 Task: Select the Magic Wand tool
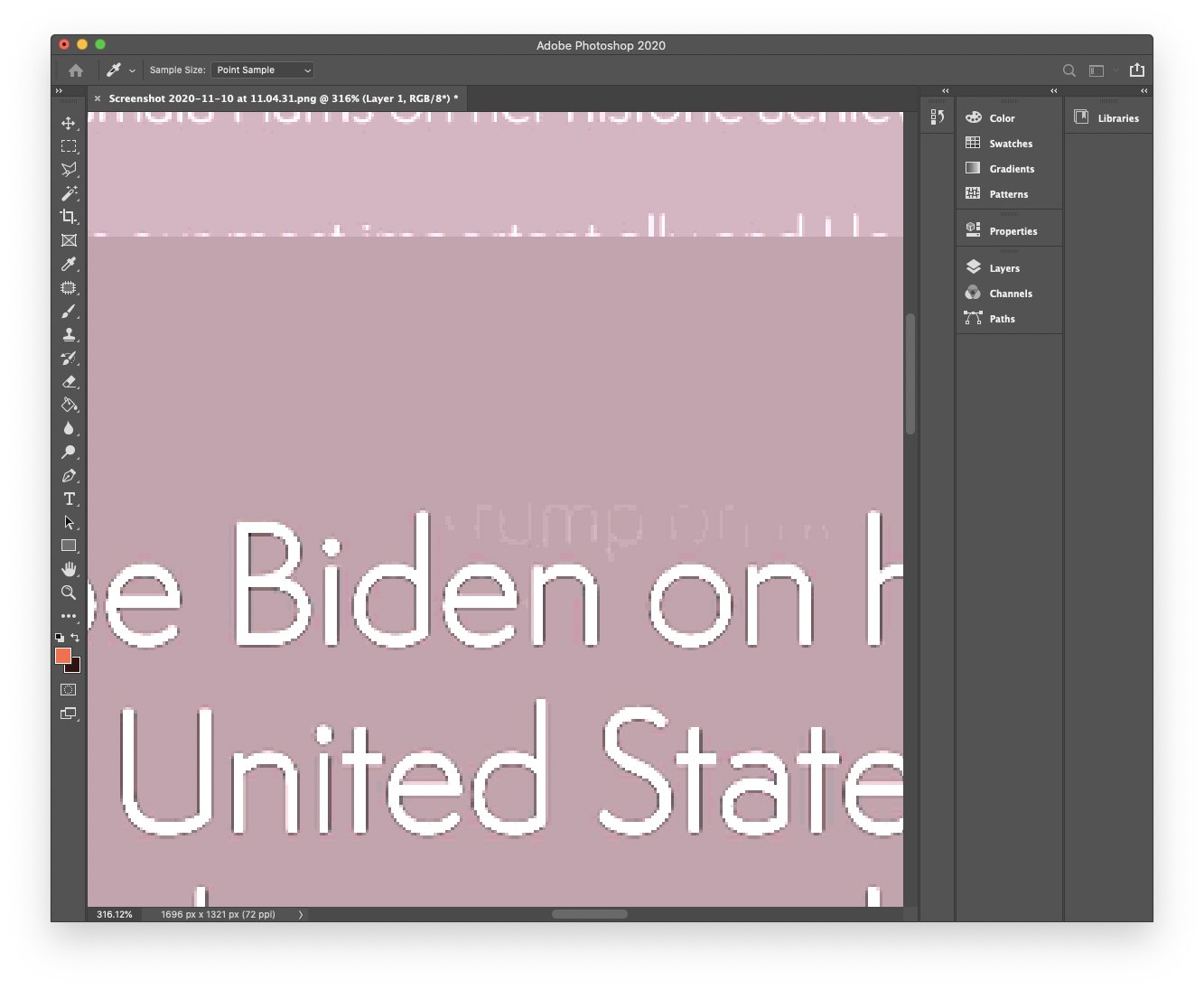tap(69, 193)
